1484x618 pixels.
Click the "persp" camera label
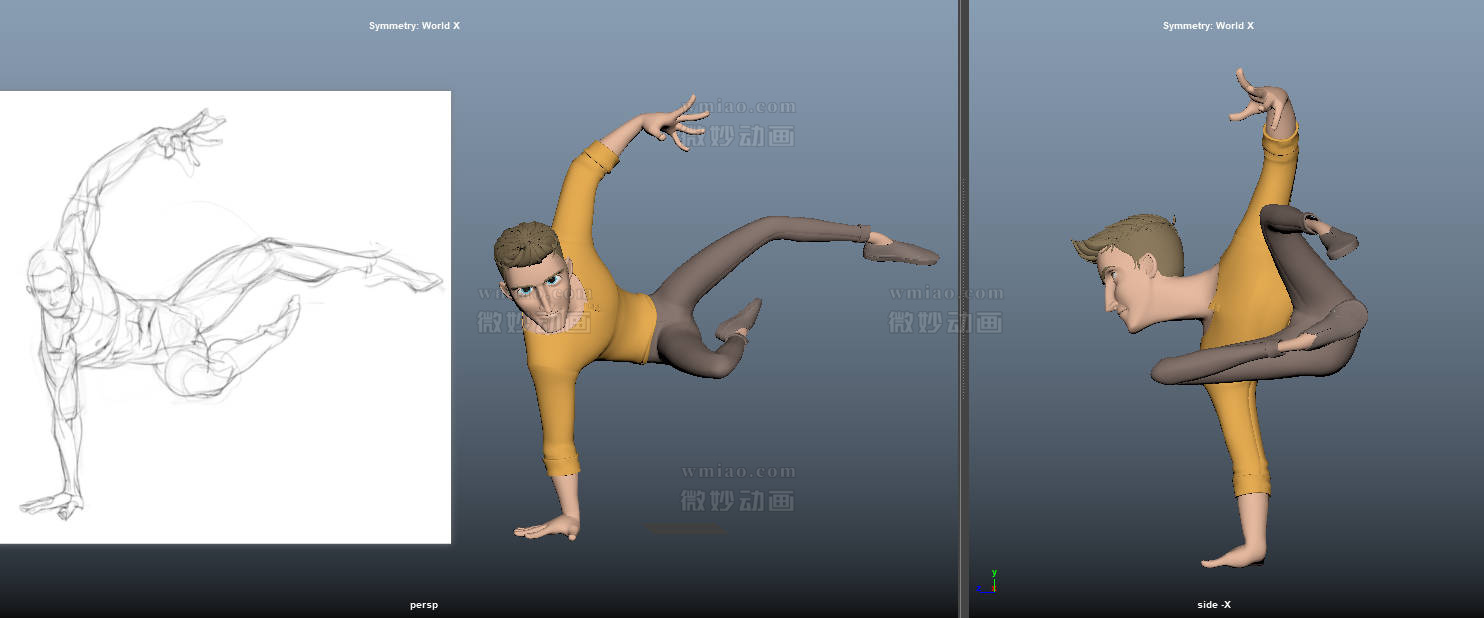click(423, 605)
